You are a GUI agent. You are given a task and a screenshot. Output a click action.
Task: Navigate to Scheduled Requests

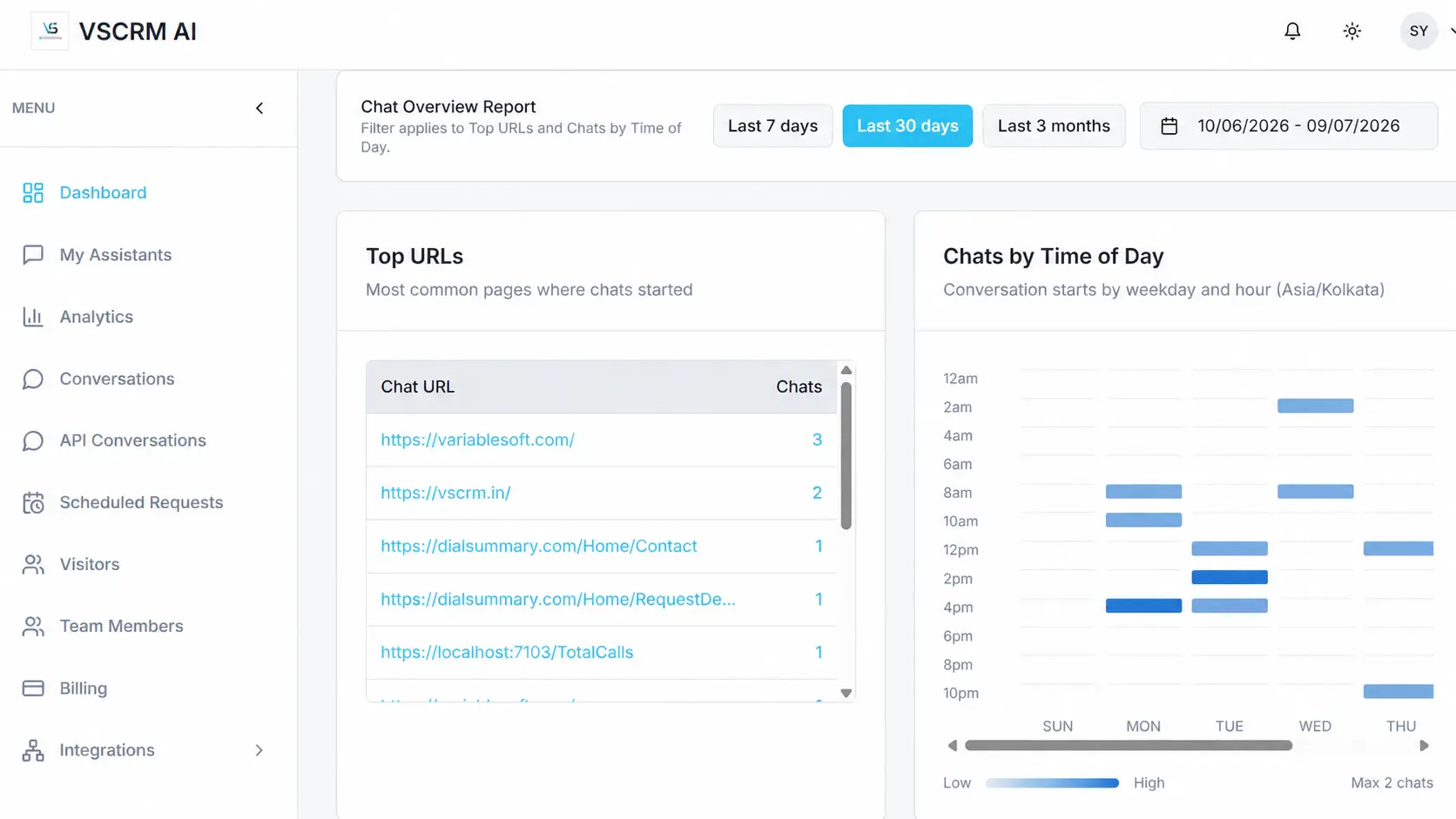(141, 502)
